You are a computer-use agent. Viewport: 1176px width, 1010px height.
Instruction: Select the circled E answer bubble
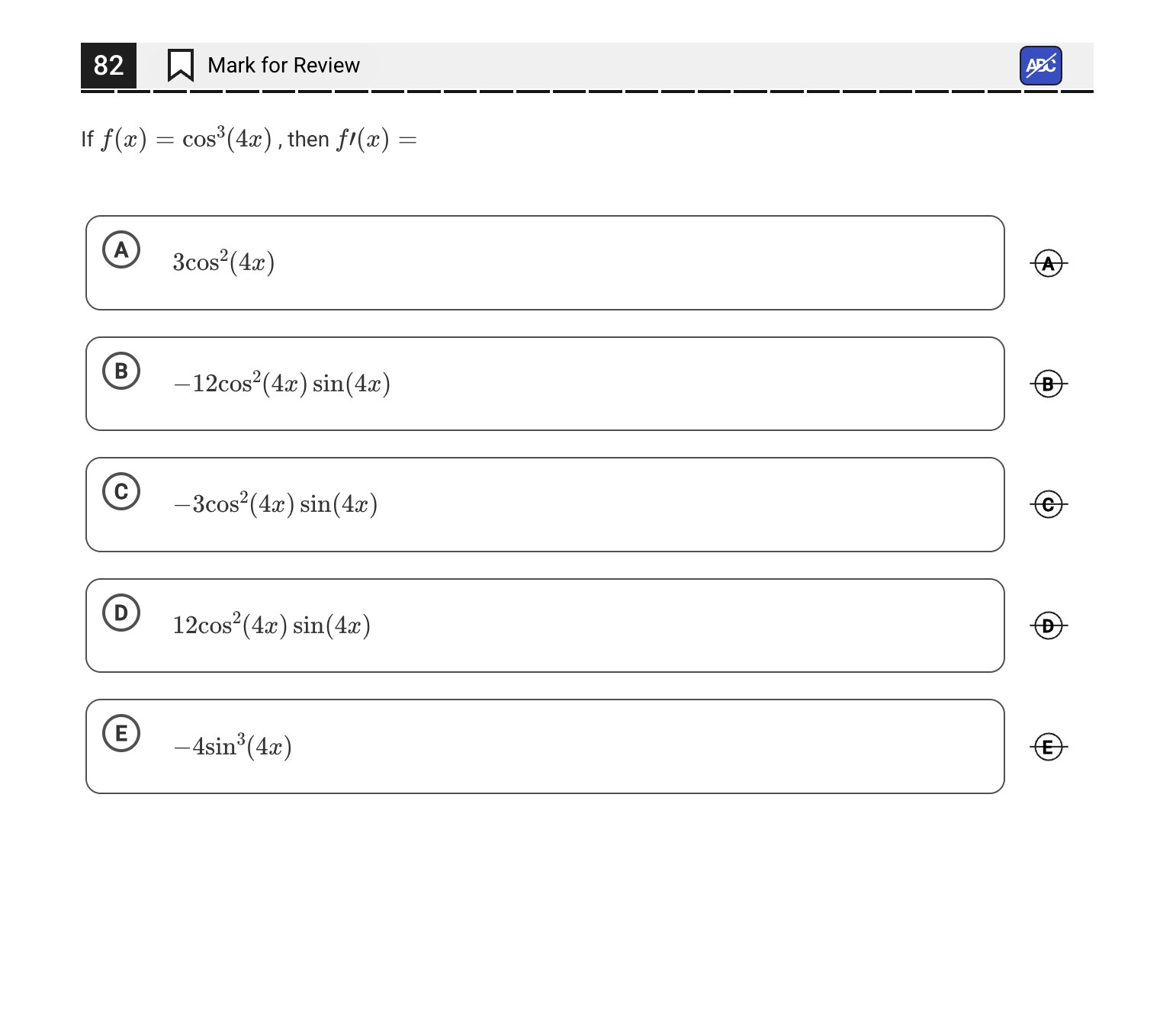[121, 733]
